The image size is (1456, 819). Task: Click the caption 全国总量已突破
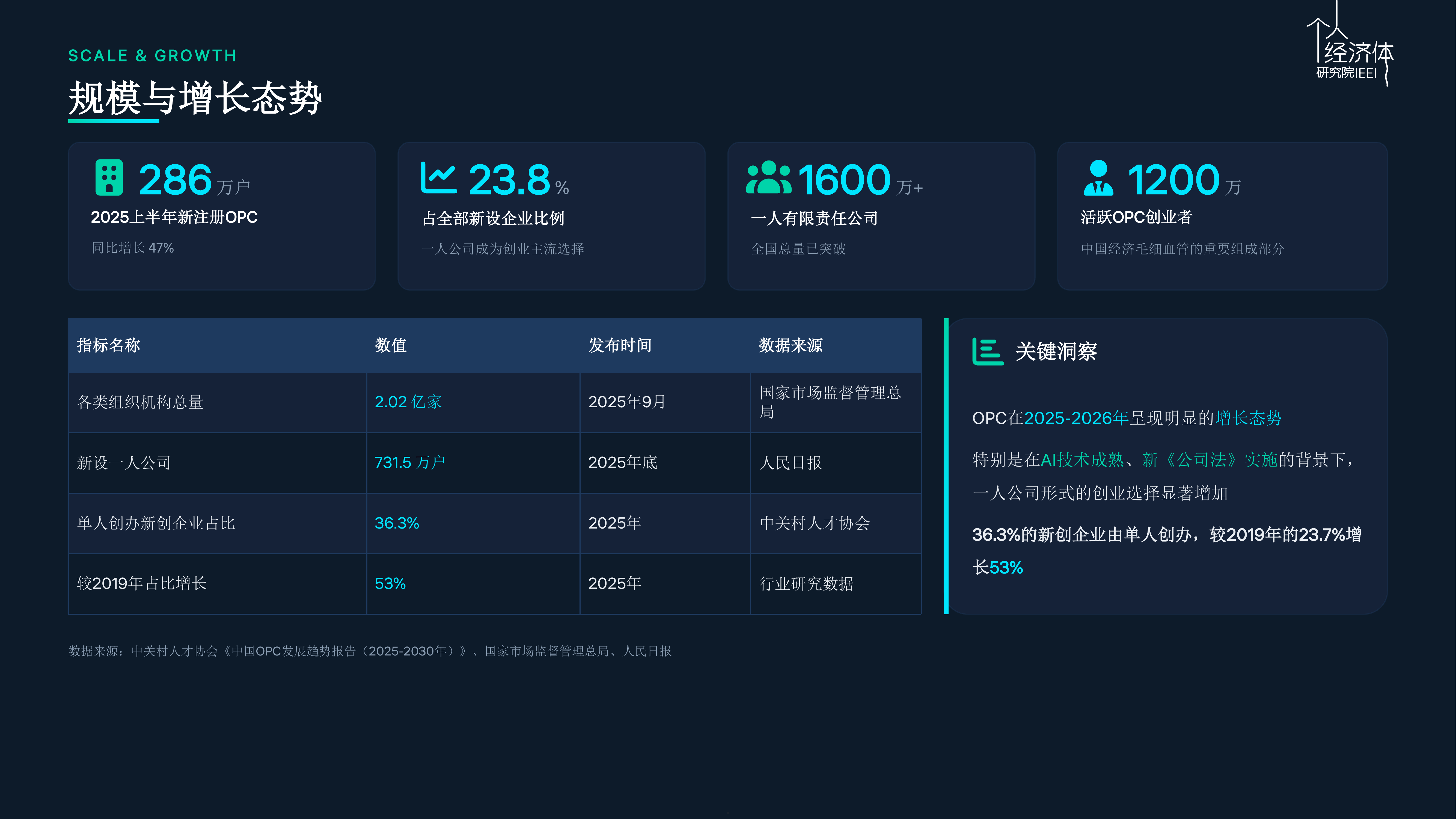[x=798, y=249]
